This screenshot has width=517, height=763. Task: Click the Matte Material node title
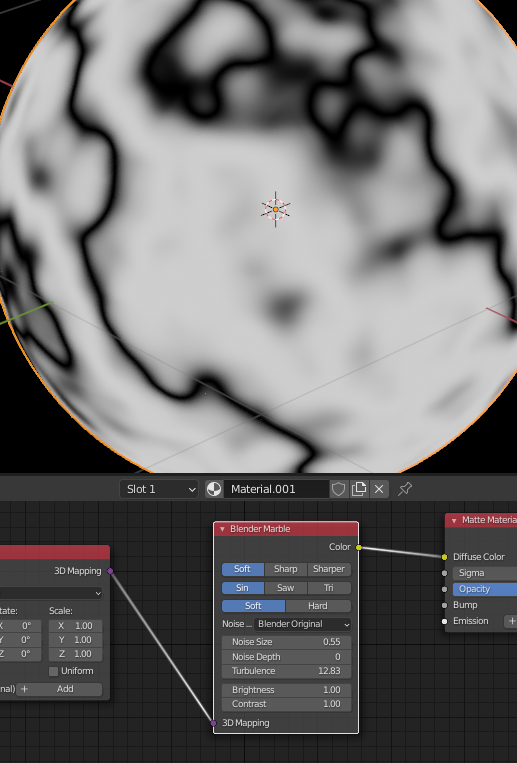(489, 520)
